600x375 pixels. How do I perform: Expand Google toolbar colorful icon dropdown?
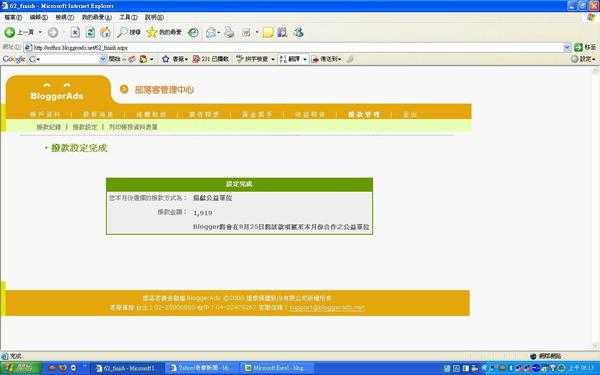point(152,59)
